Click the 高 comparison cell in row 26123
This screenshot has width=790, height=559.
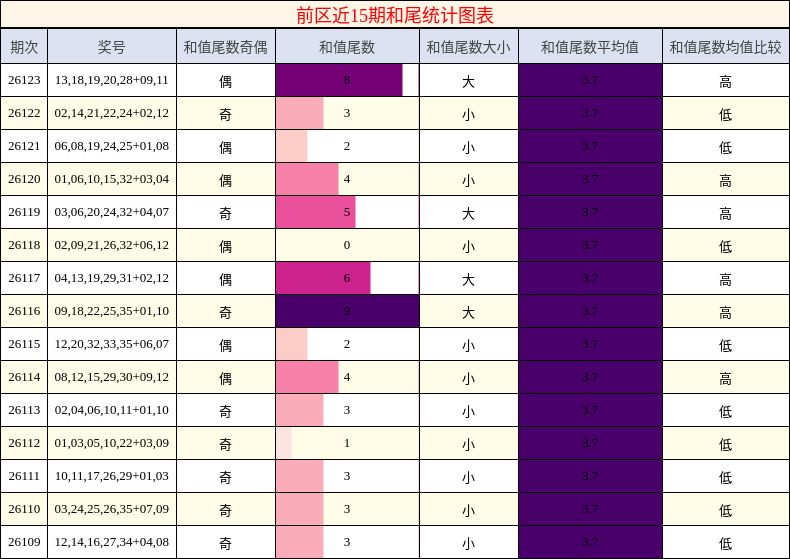[x=726, y=80]
